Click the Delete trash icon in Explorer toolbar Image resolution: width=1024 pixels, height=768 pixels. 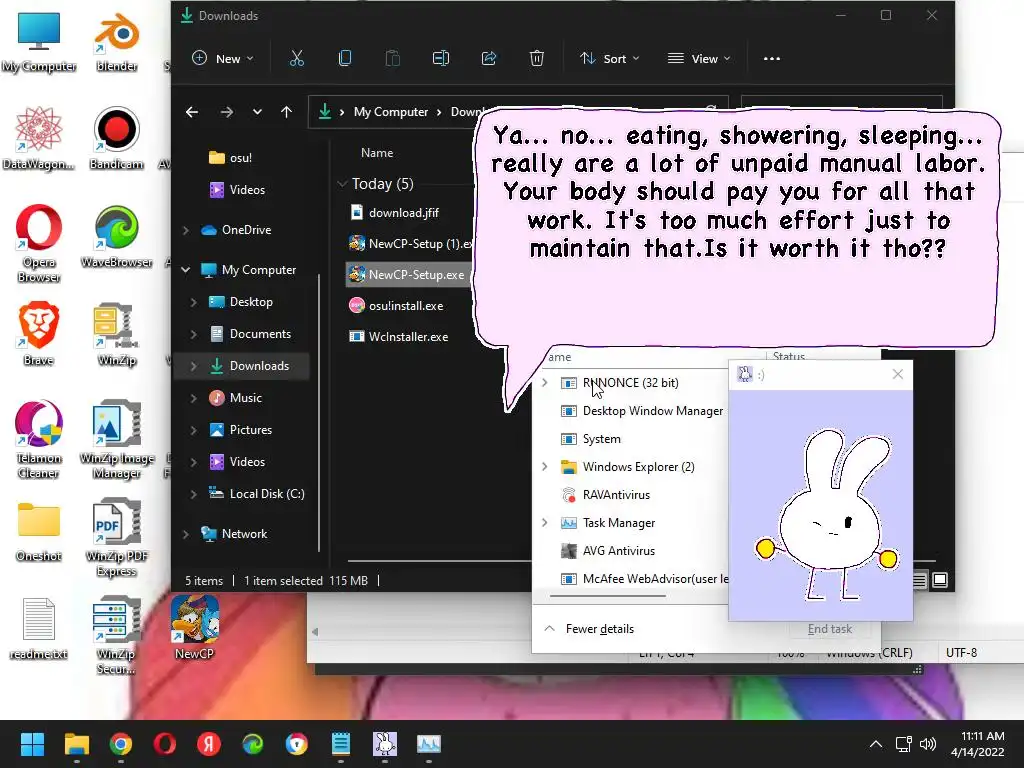537,59
